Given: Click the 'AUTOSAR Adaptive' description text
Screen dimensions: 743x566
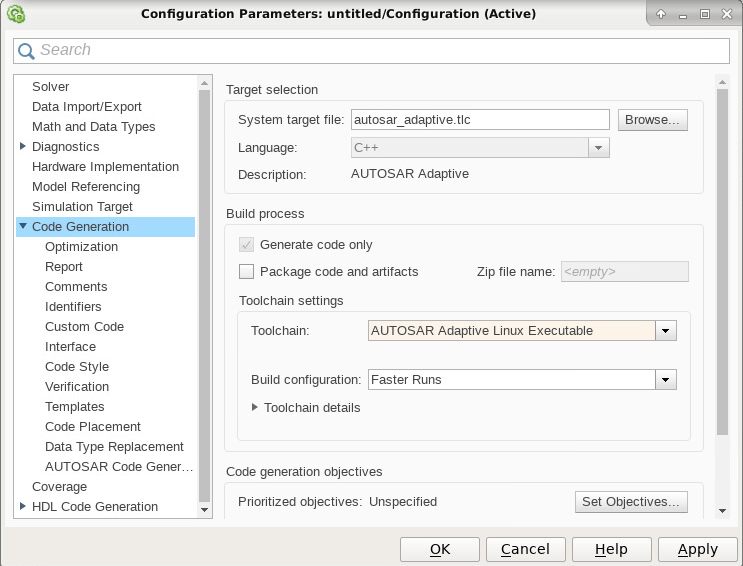Looking at the screenshot, I should coord(410,174).
